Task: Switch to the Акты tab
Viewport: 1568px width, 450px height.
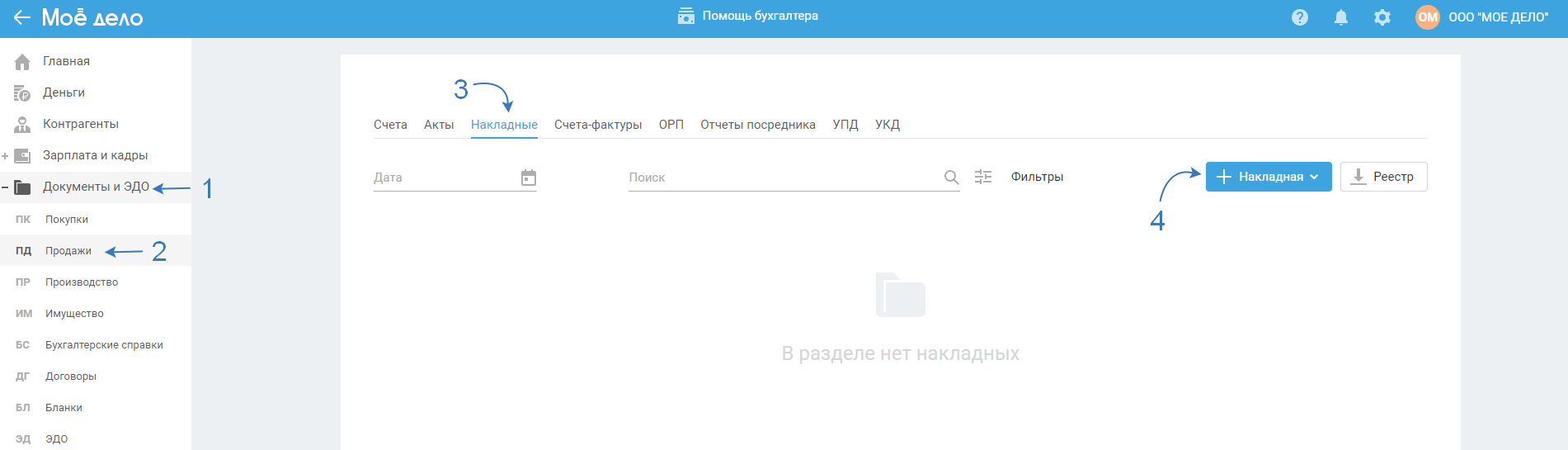Action: click(x=439, y=125)
